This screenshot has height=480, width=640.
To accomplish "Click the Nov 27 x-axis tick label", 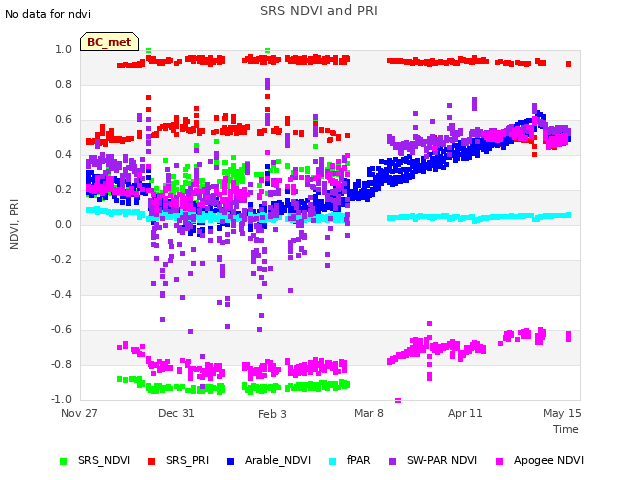I will click(x=79, y=413).
